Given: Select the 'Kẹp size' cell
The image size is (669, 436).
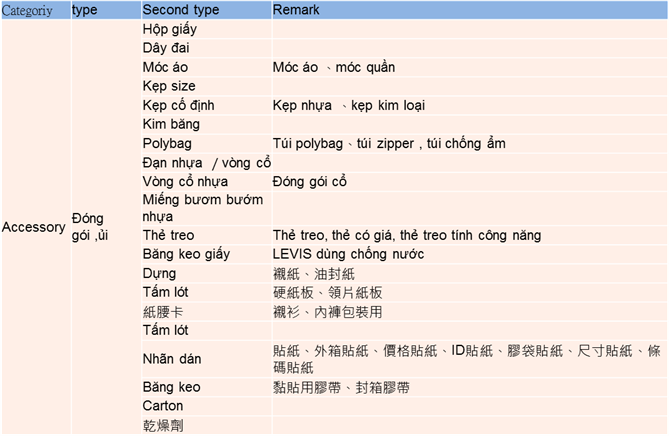Looking at the screenshot, I should [169, 86].
